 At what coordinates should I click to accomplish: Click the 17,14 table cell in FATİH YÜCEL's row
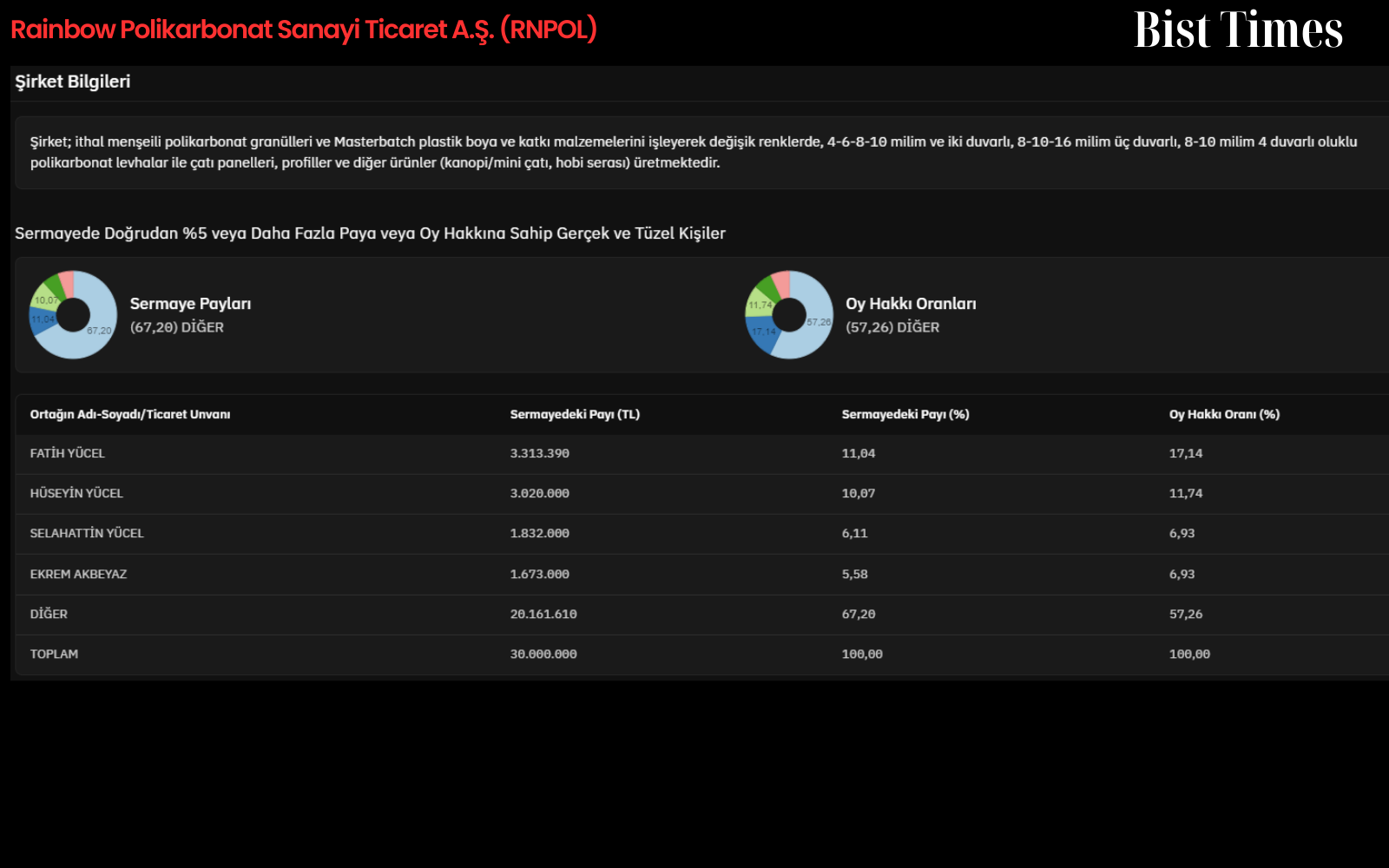(1186, 453)
